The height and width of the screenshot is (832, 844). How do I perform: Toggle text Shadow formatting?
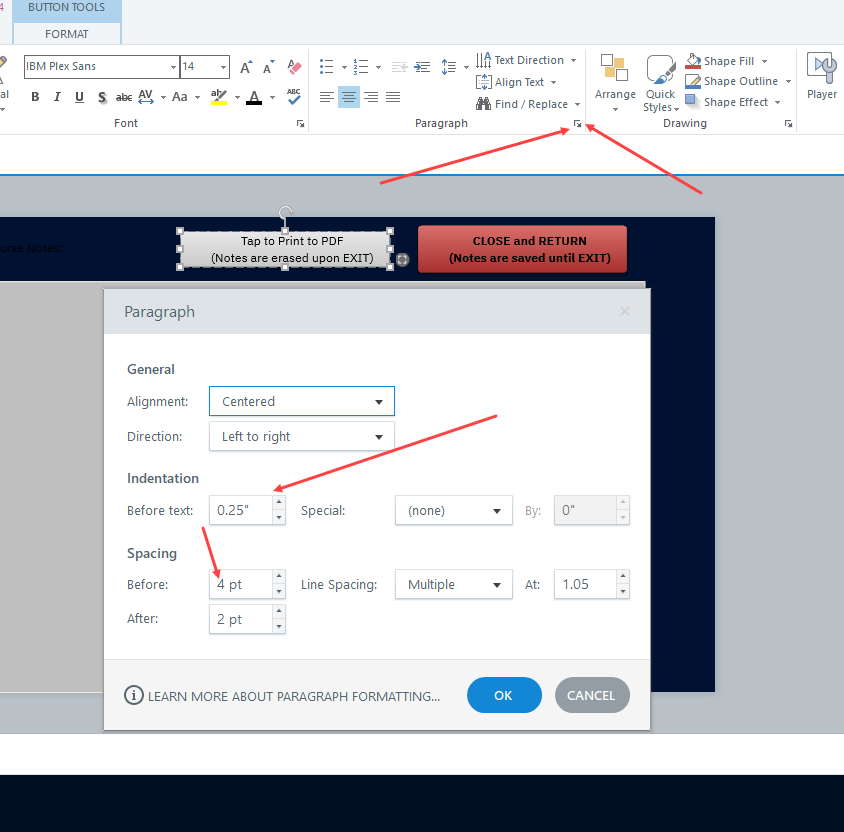point(102,97)
